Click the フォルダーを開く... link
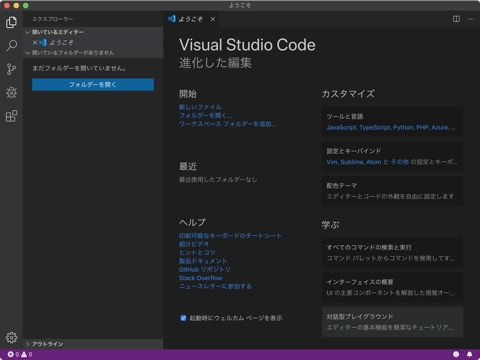480x360 pixels. coord(206,115)
